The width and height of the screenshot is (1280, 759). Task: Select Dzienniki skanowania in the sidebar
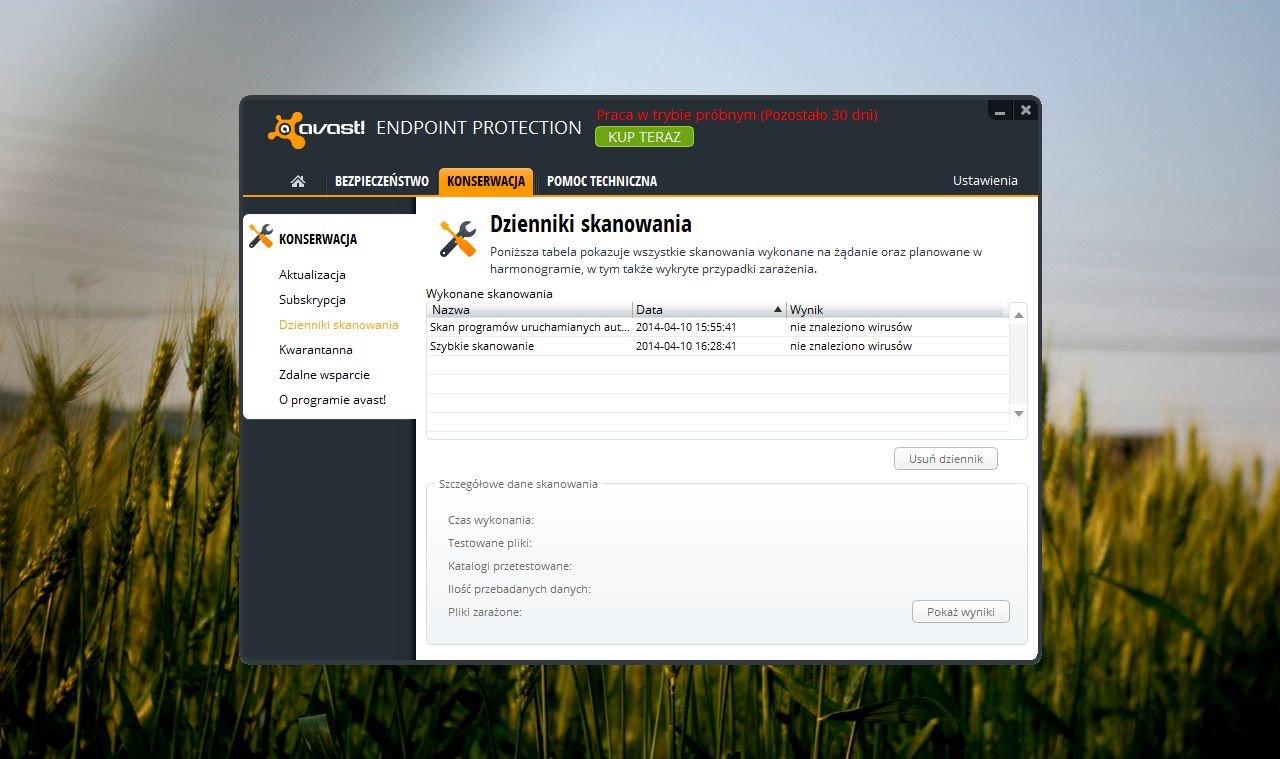click(x=338, y=325)
